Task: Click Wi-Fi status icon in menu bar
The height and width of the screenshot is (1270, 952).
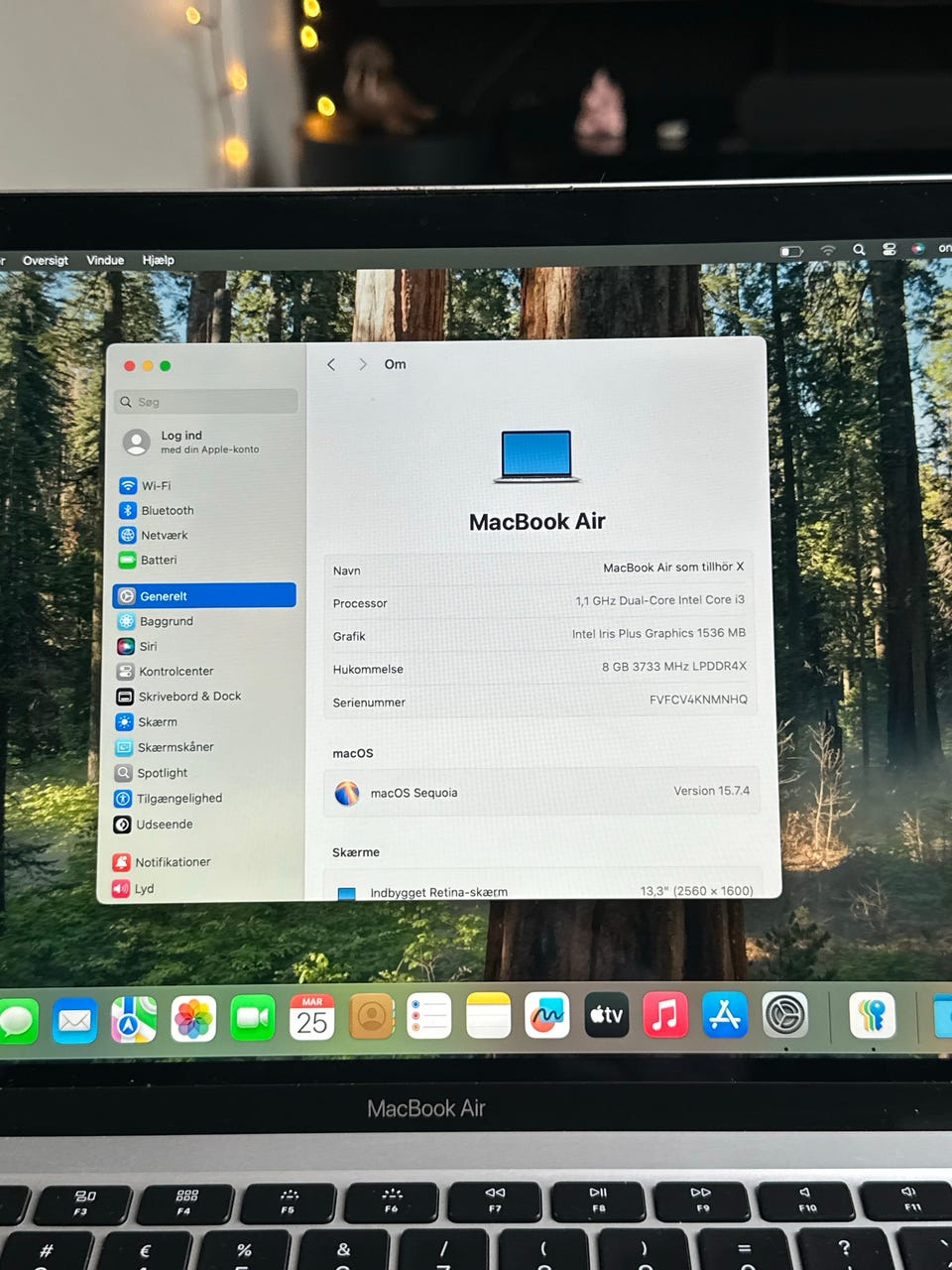Action: [x=827, y=251]
